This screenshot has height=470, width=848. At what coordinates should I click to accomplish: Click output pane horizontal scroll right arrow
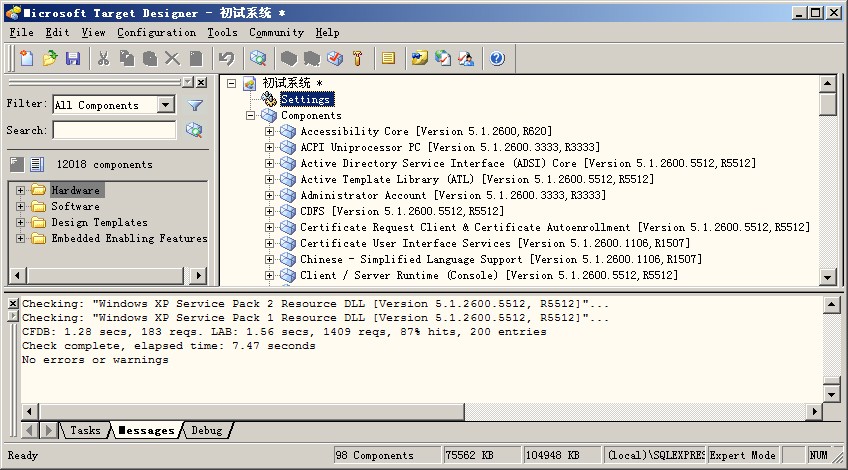[814, 412]
